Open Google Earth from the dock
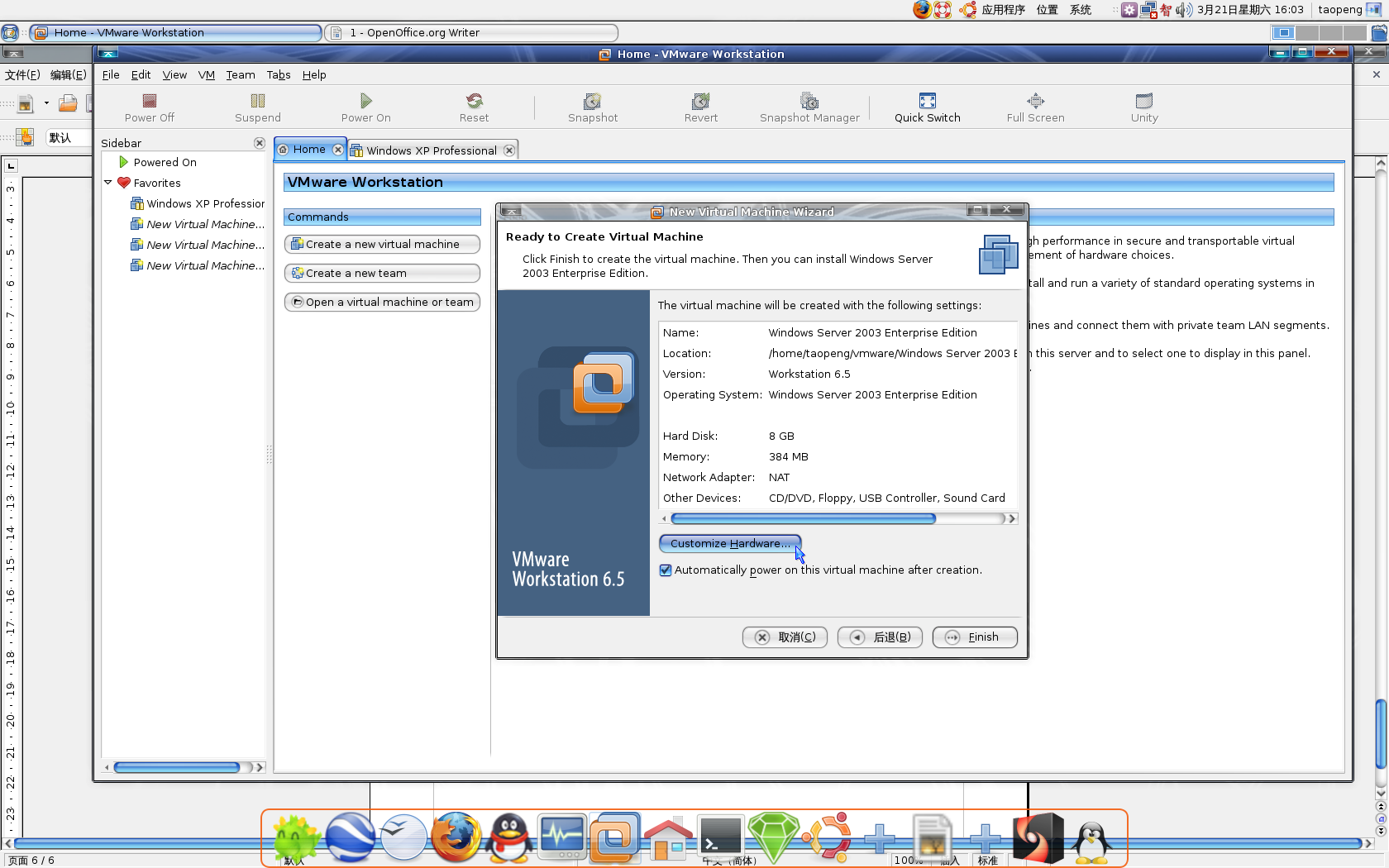The height and width of the screenshot is (868, 1389). tap(351, 838)
